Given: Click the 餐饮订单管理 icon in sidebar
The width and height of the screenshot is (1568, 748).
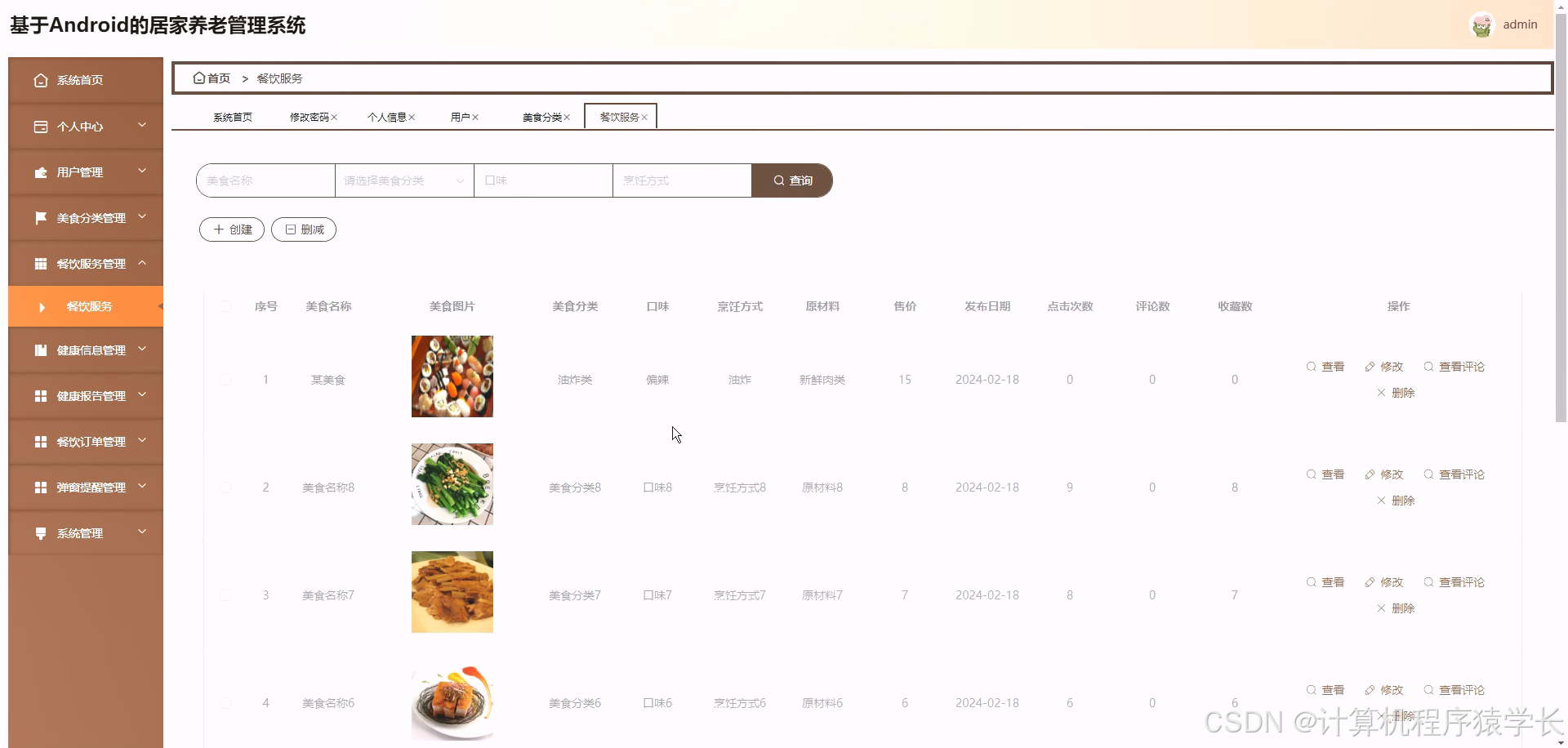Looking at the screenshot, I should [x=41, y=442].
